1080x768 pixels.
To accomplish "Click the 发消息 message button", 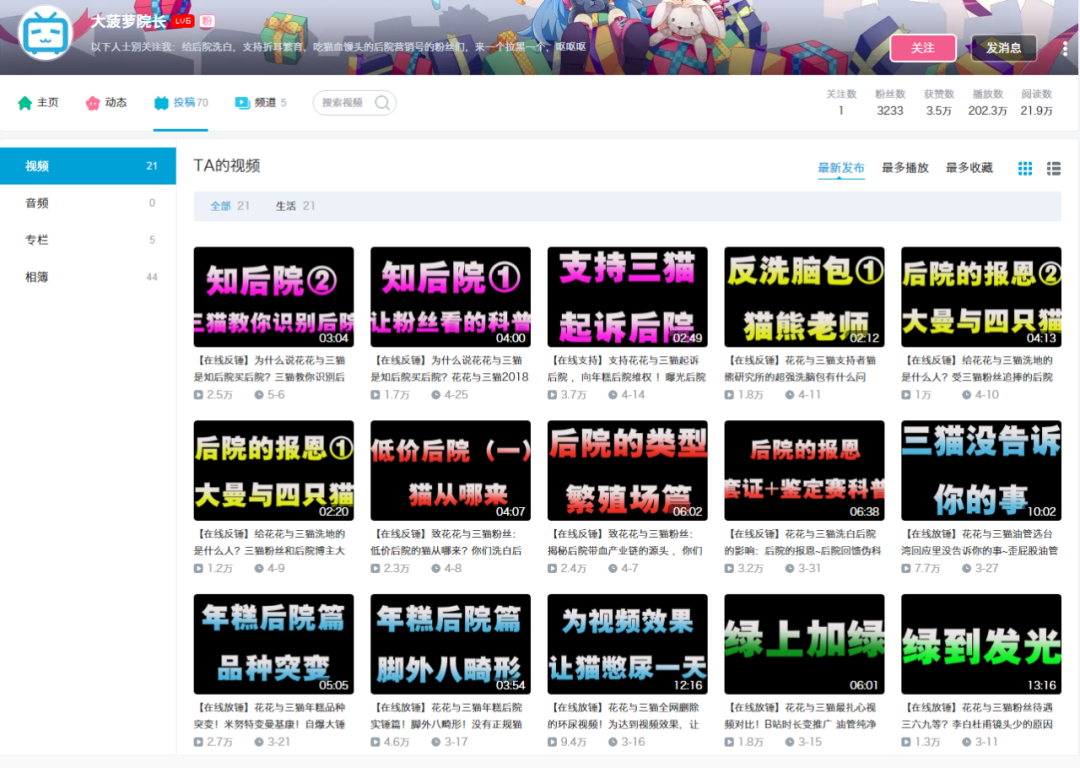I will (x=1003, y=48).
